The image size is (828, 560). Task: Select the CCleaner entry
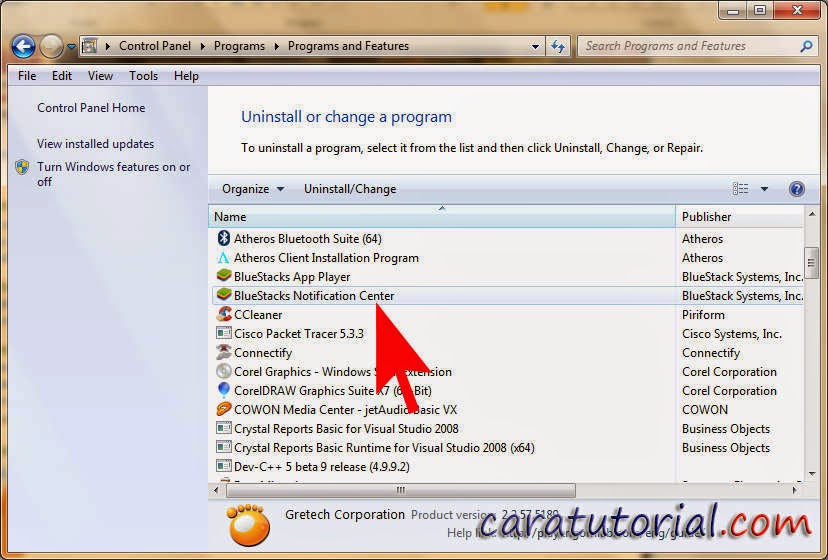(258, 315)
